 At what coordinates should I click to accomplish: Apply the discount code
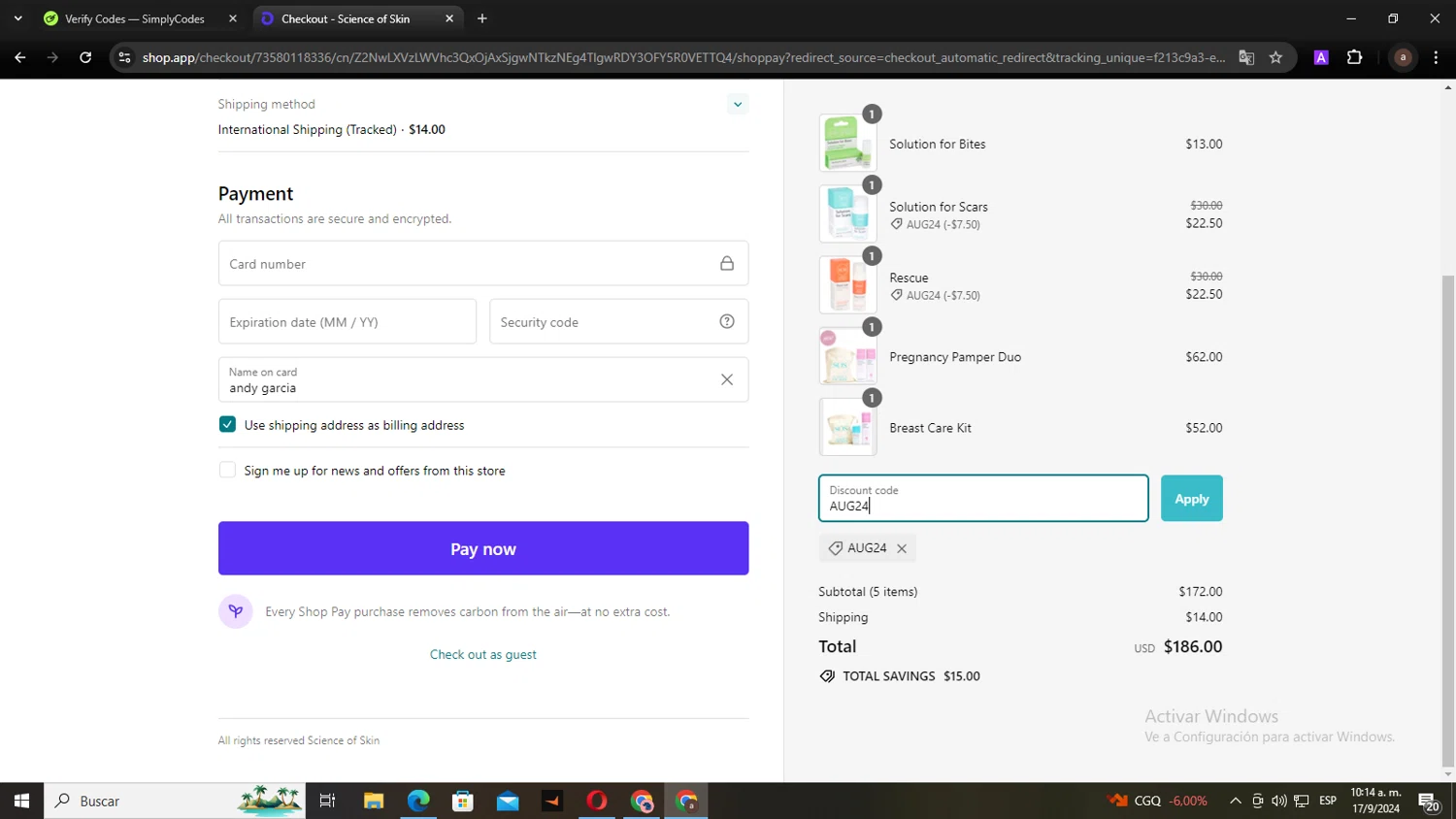tap(1192, 498)
